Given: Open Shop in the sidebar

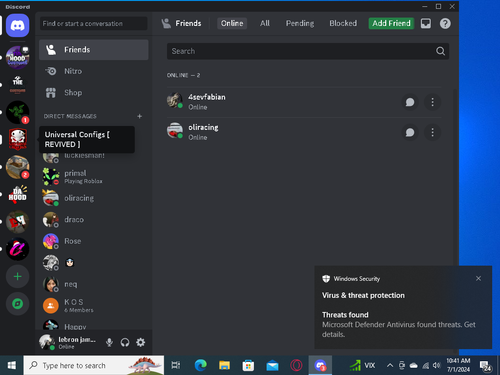Looking at the screenshot, I should click(x=94, y=93).
